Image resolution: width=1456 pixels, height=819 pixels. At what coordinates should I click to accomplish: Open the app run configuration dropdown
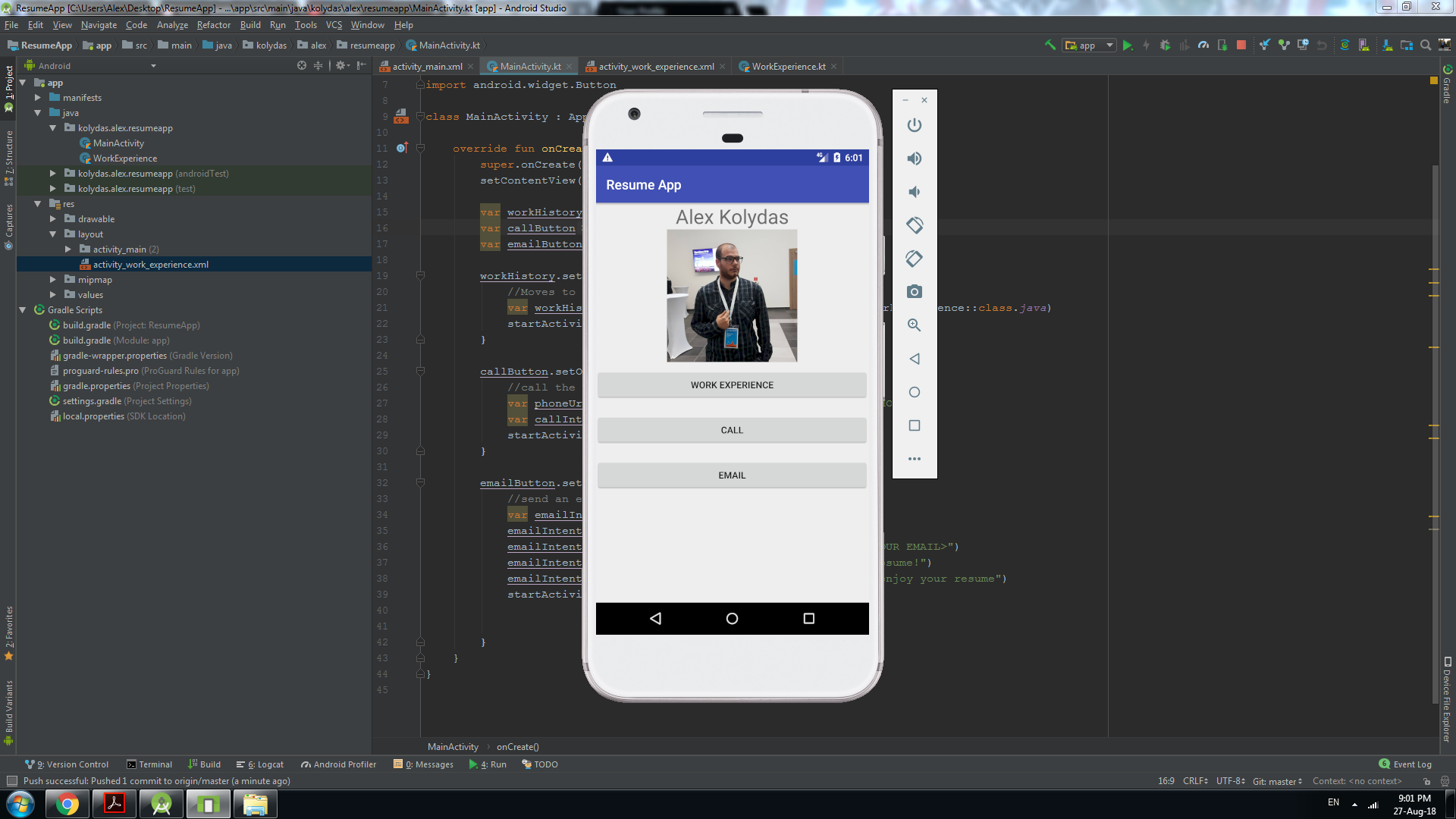coord(1089,45)
